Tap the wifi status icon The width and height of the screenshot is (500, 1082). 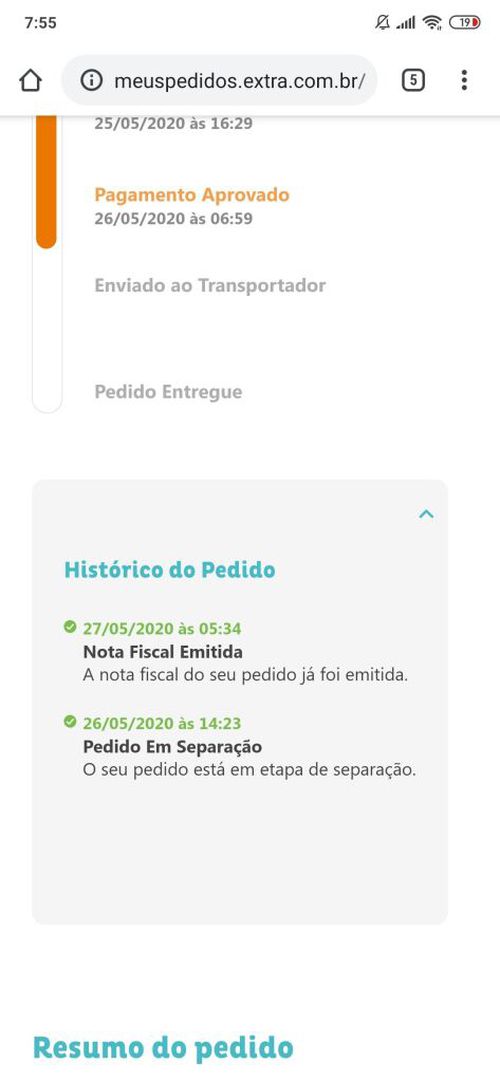coord(432,23)
